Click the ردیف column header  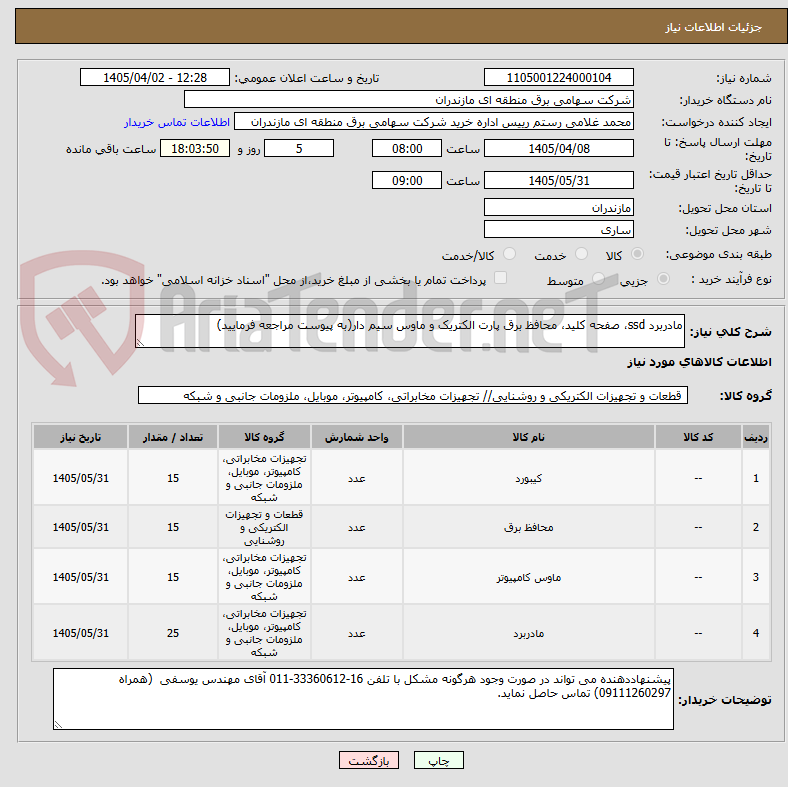pos(755,437)
